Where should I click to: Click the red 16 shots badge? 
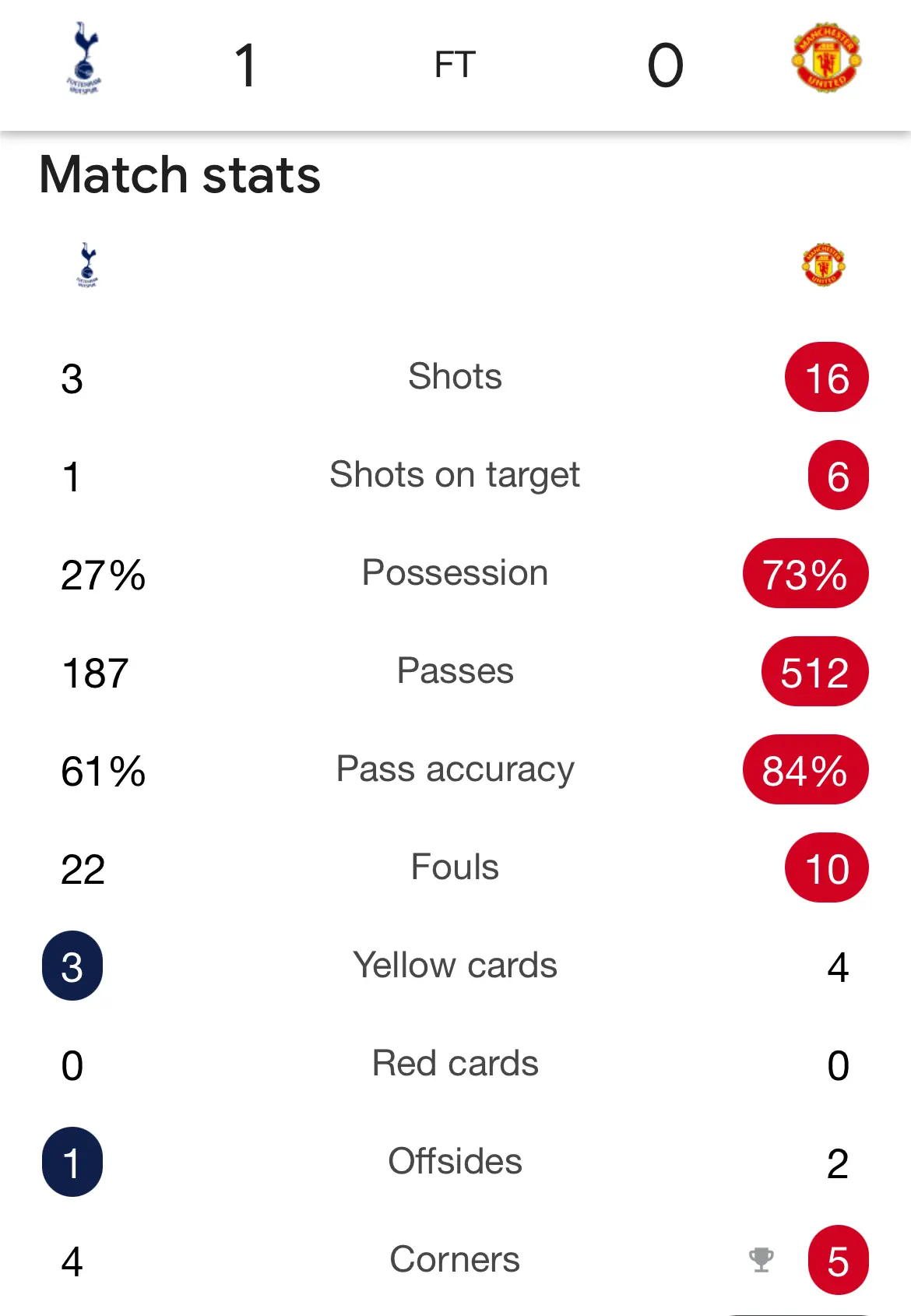coord(827,377)
